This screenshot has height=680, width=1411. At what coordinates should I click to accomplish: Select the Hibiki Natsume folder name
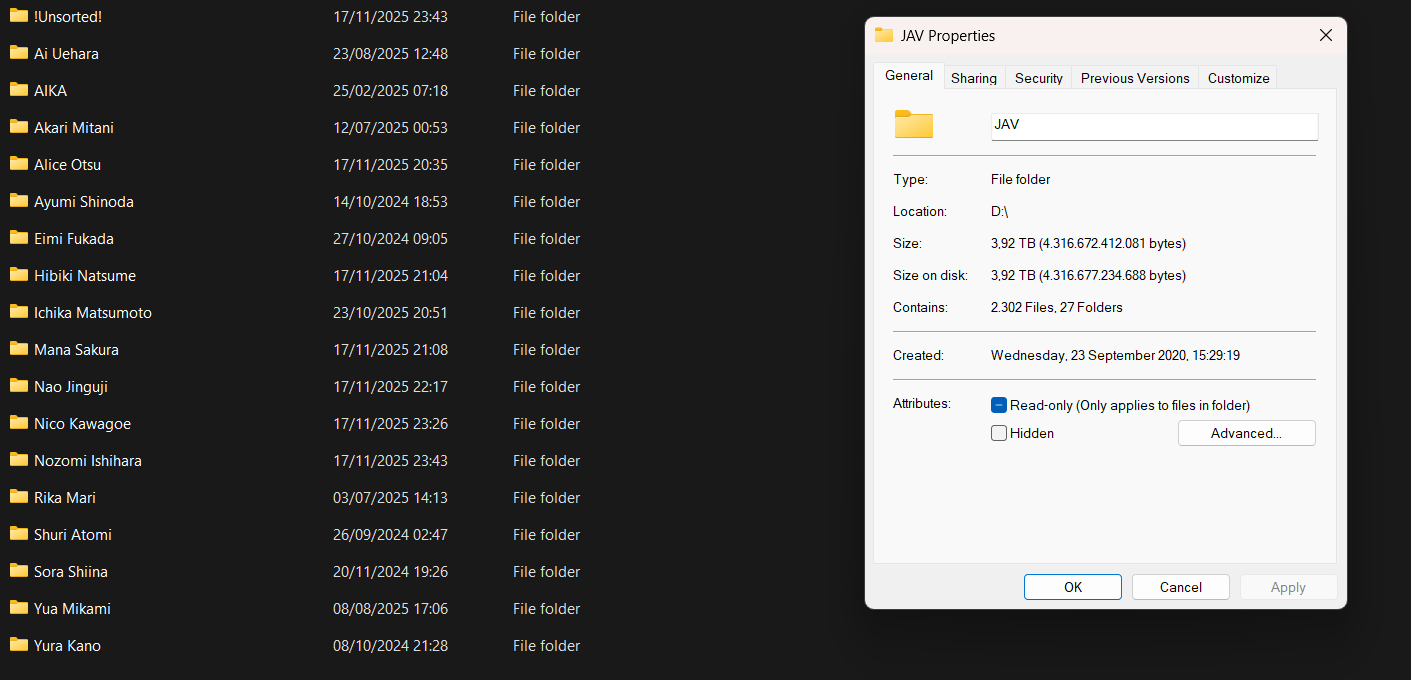click(x=85, y=276)
